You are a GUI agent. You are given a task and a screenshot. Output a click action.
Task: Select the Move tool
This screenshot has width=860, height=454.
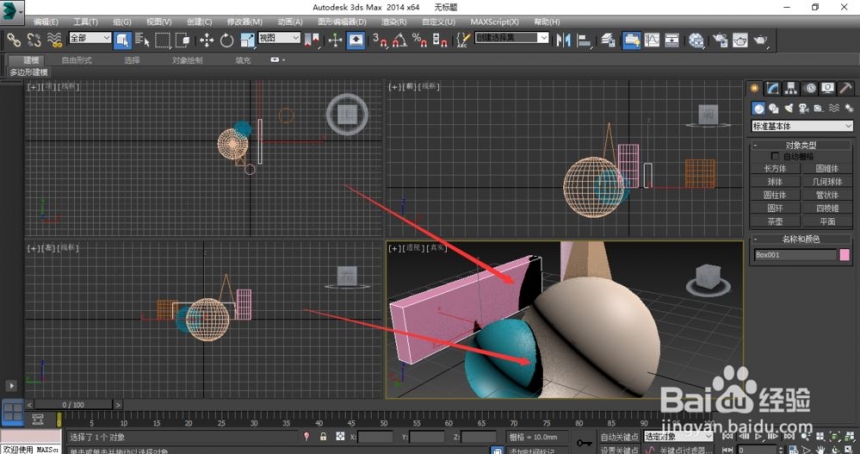[x=206, y=40]
